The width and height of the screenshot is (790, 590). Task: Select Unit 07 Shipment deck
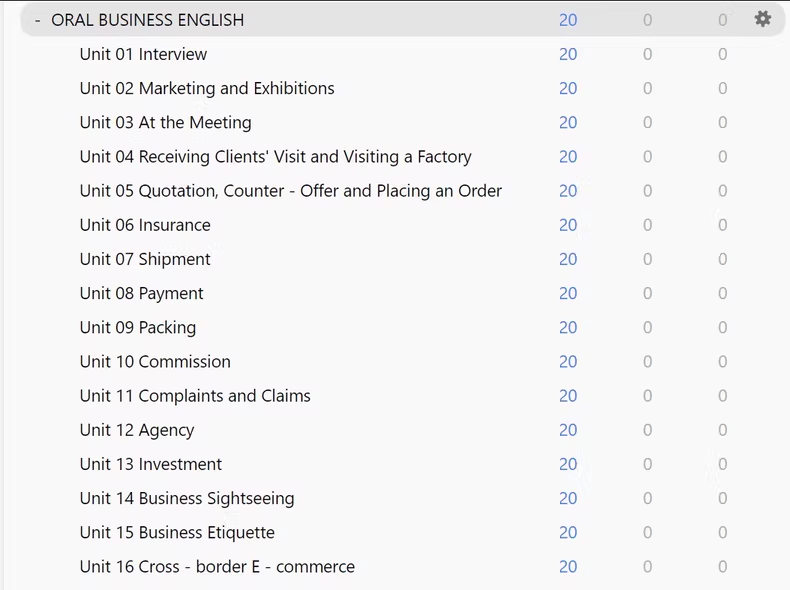[145, 259]
